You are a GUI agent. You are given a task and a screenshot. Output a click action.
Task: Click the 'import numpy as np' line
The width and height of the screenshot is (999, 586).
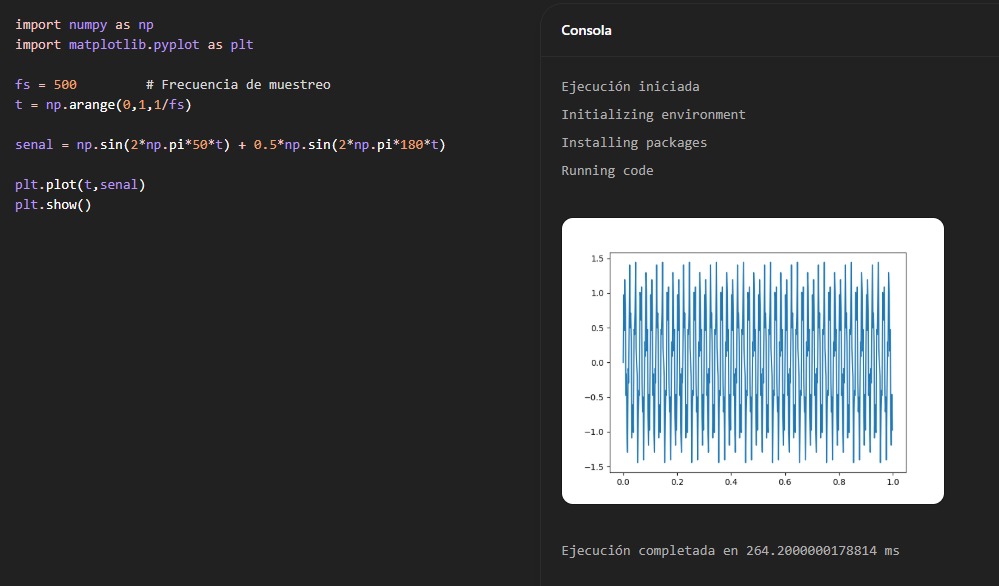[84, 25]
